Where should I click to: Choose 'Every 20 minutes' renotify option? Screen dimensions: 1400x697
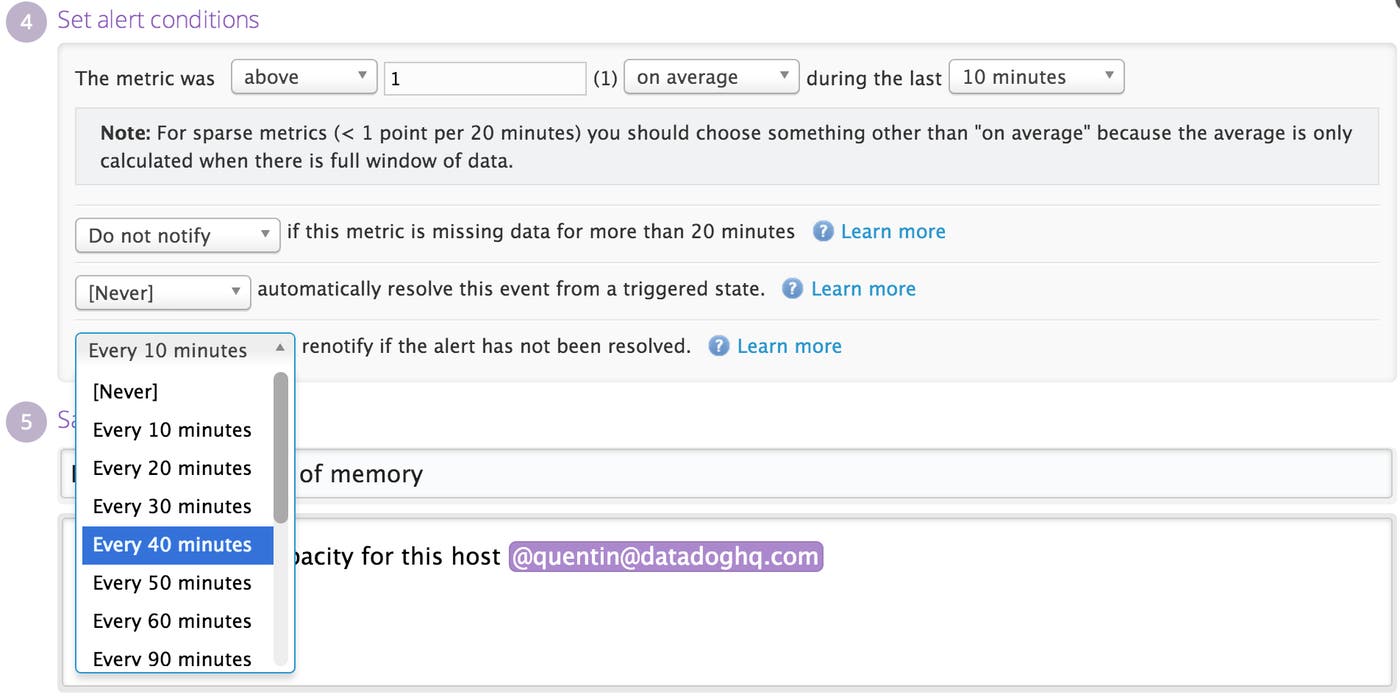coord(172,468)
